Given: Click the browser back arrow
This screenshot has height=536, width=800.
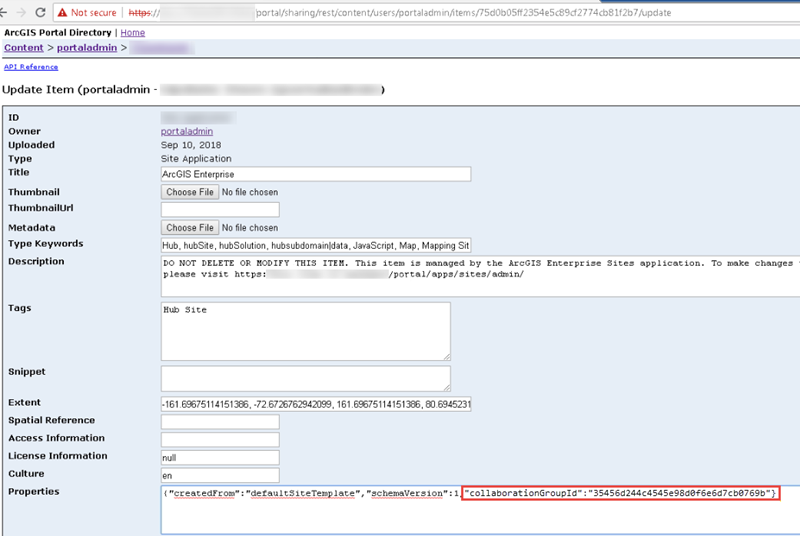Looking at the screenshot, I should [x=3, y=12].
